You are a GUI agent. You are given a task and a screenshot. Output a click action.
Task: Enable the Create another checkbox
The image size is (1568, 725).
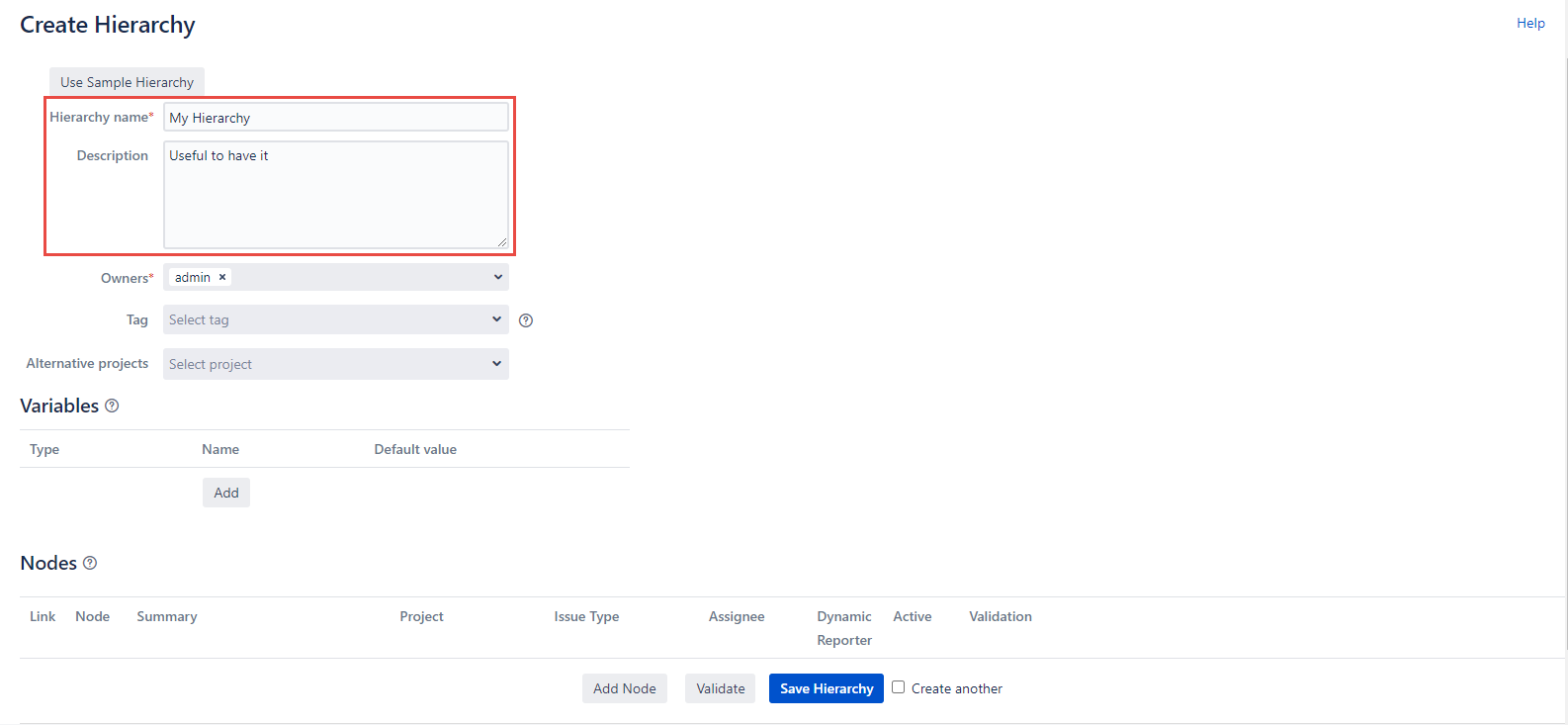pyautogui.click(x=898, y=687)
